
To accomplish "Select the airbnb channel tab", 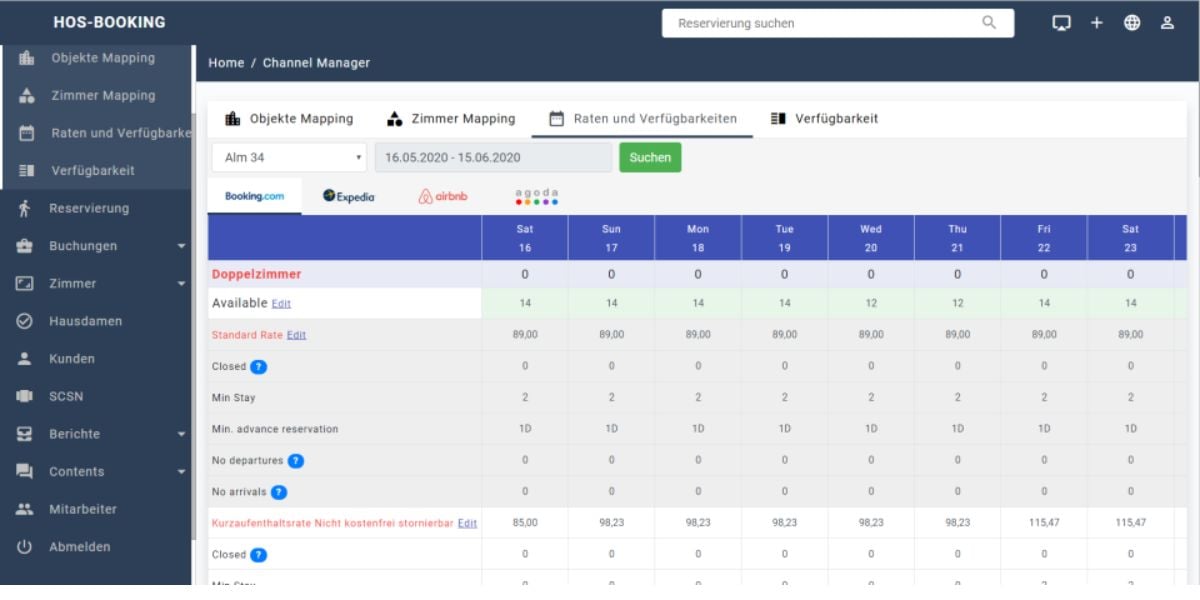I will [443, 196].
